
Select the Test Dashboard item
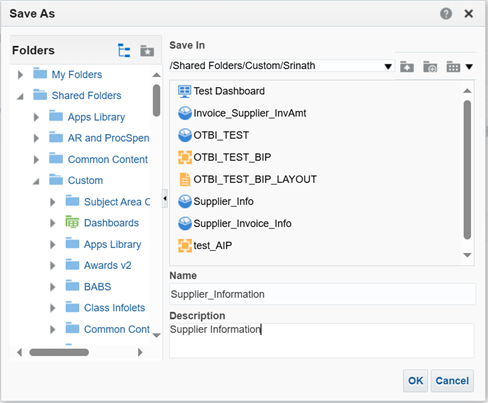(x=221, y=91)
